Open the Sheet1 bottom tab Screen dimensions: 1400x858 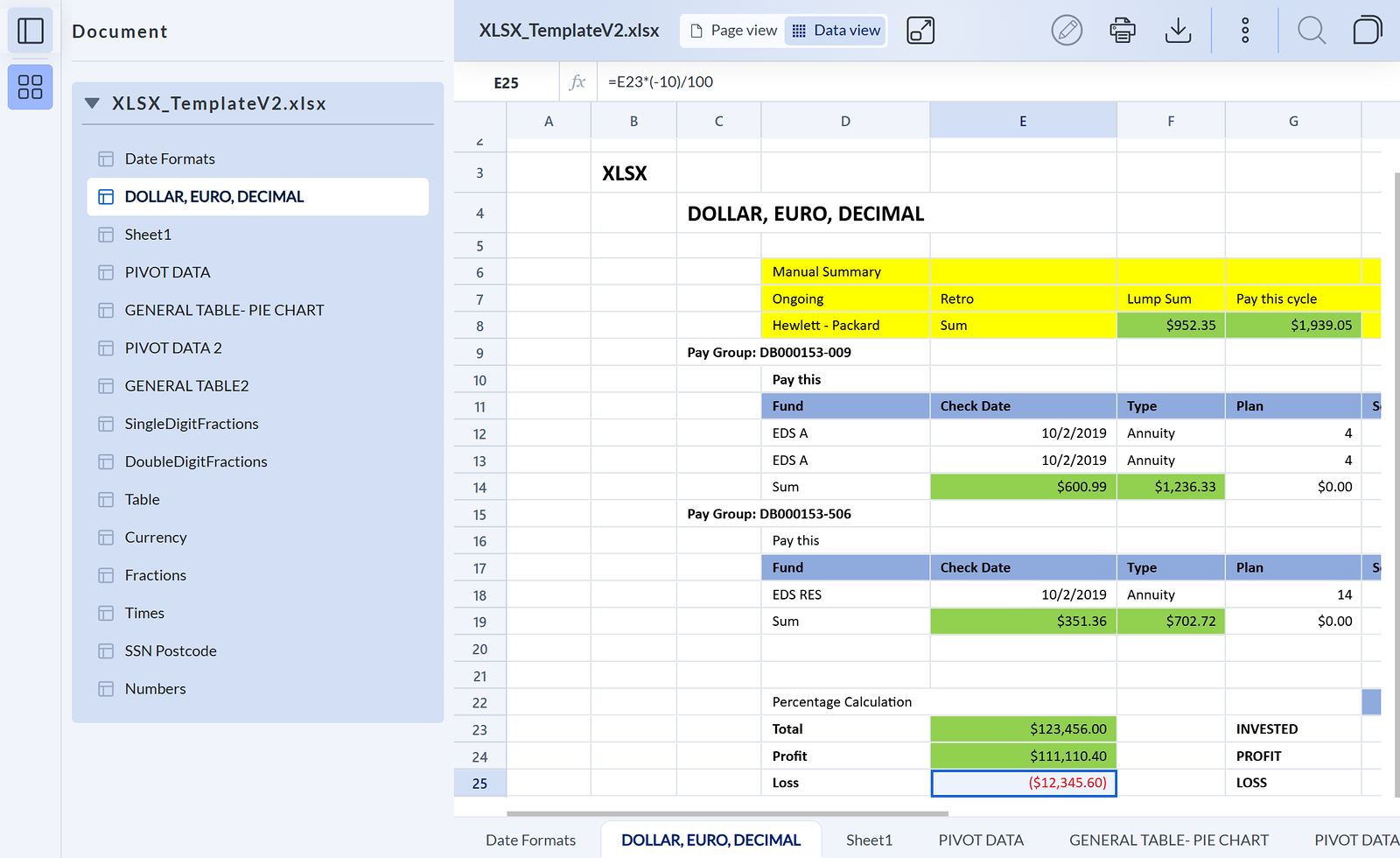(x=869, y=840)
